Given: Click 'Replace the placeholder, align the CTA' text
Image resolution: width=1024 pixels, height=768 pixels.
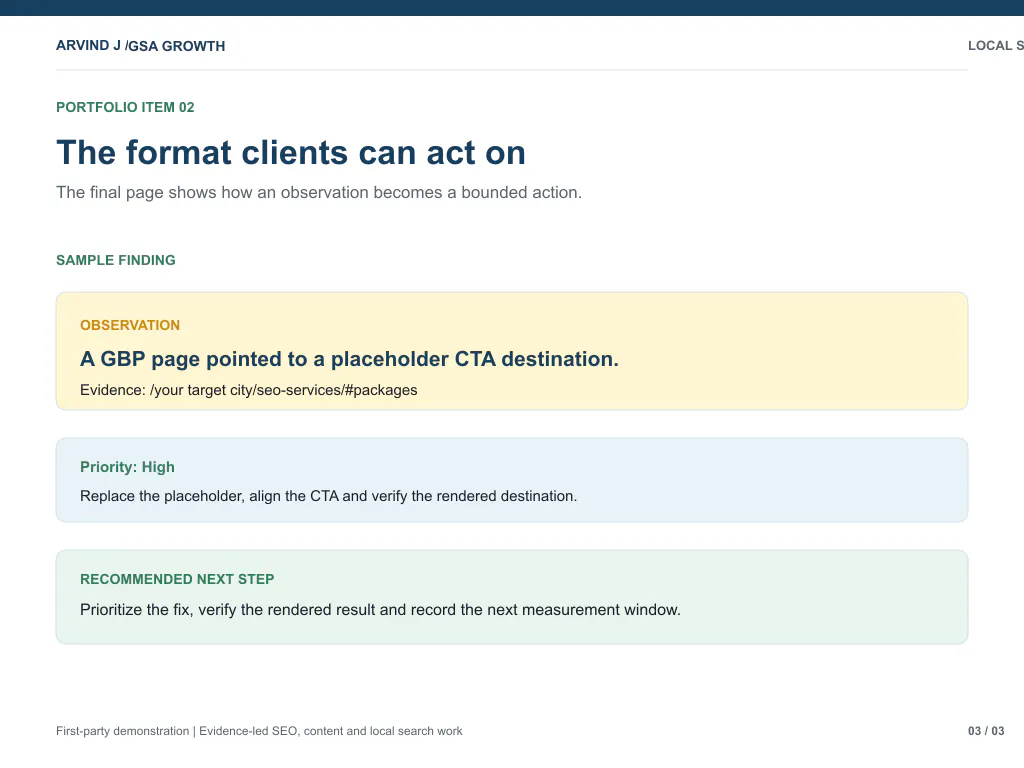Looking at the screenshot, I should 328,496.
